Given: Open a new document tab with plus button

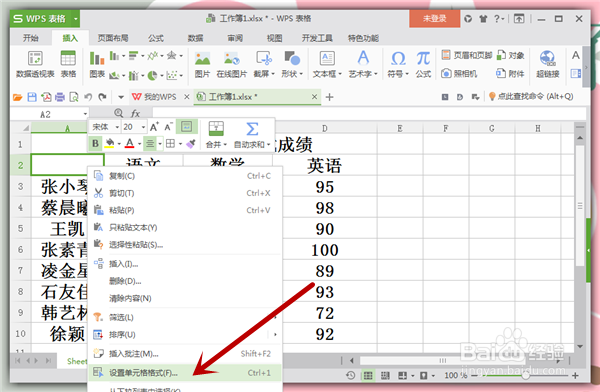Looking at the screenshot, I should 329,97.
